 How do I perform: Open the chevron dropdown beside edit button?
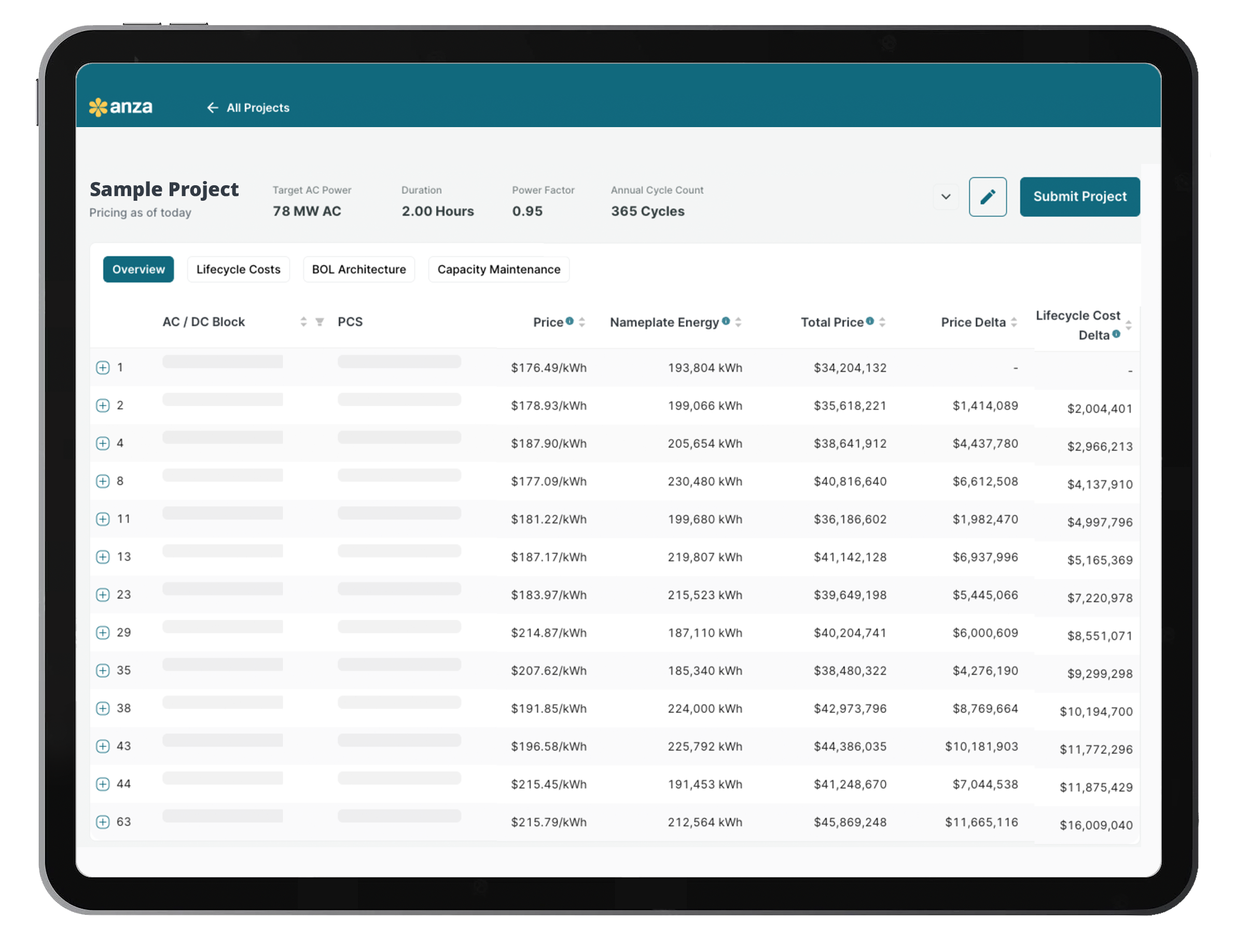point(946,197)
